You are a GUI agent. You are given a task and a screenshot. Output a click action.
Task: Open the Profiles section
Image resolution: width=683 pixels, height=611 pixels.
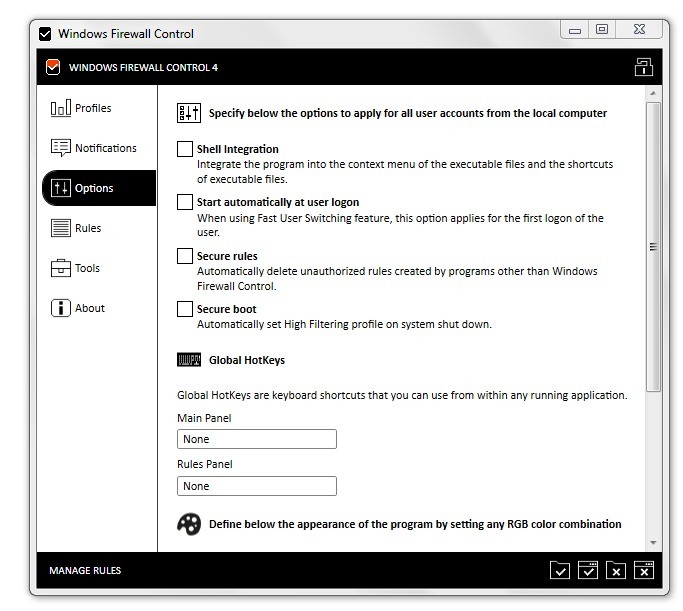pos(81,108)
